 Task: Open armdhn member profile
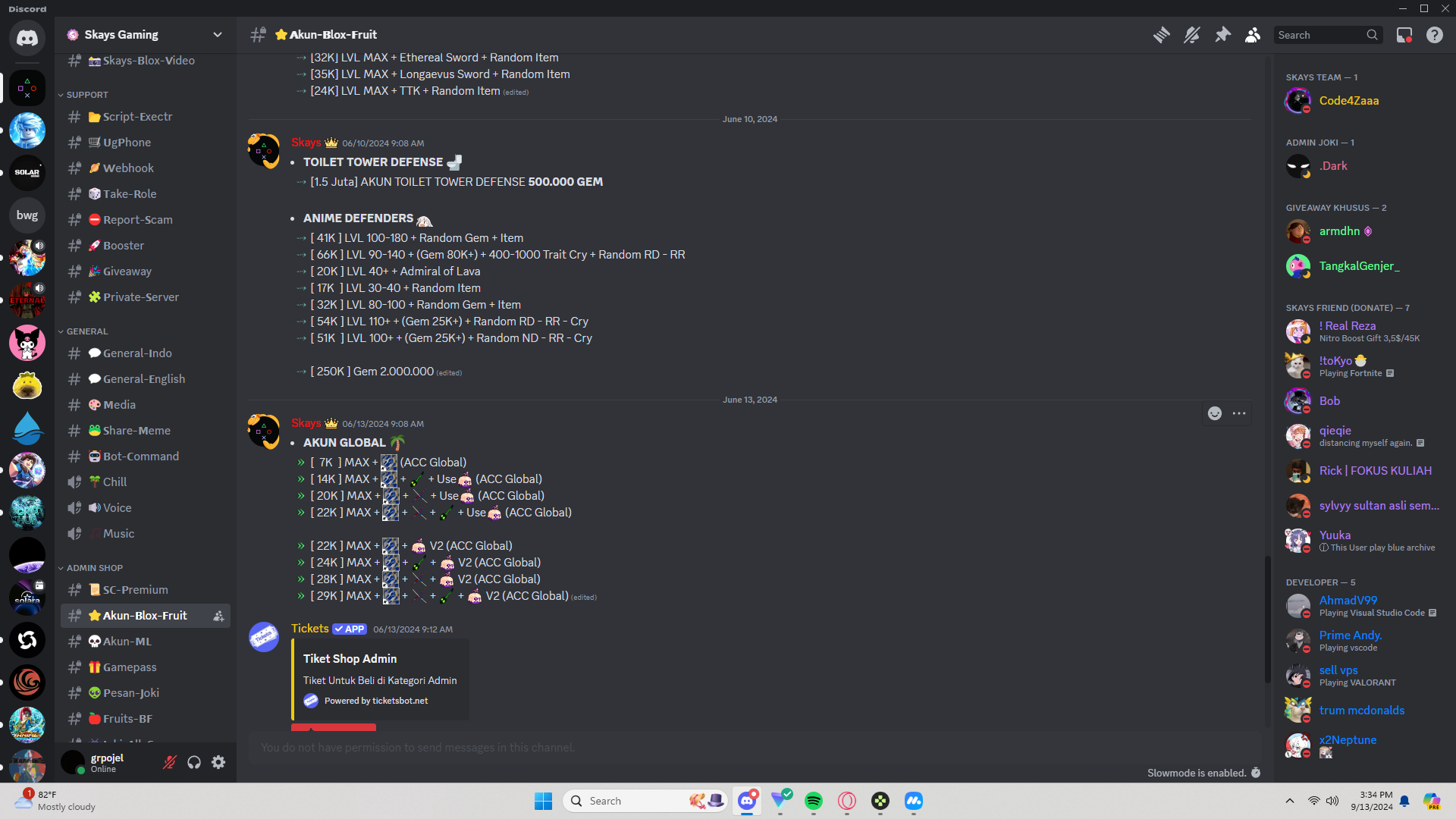(1359, 231)
